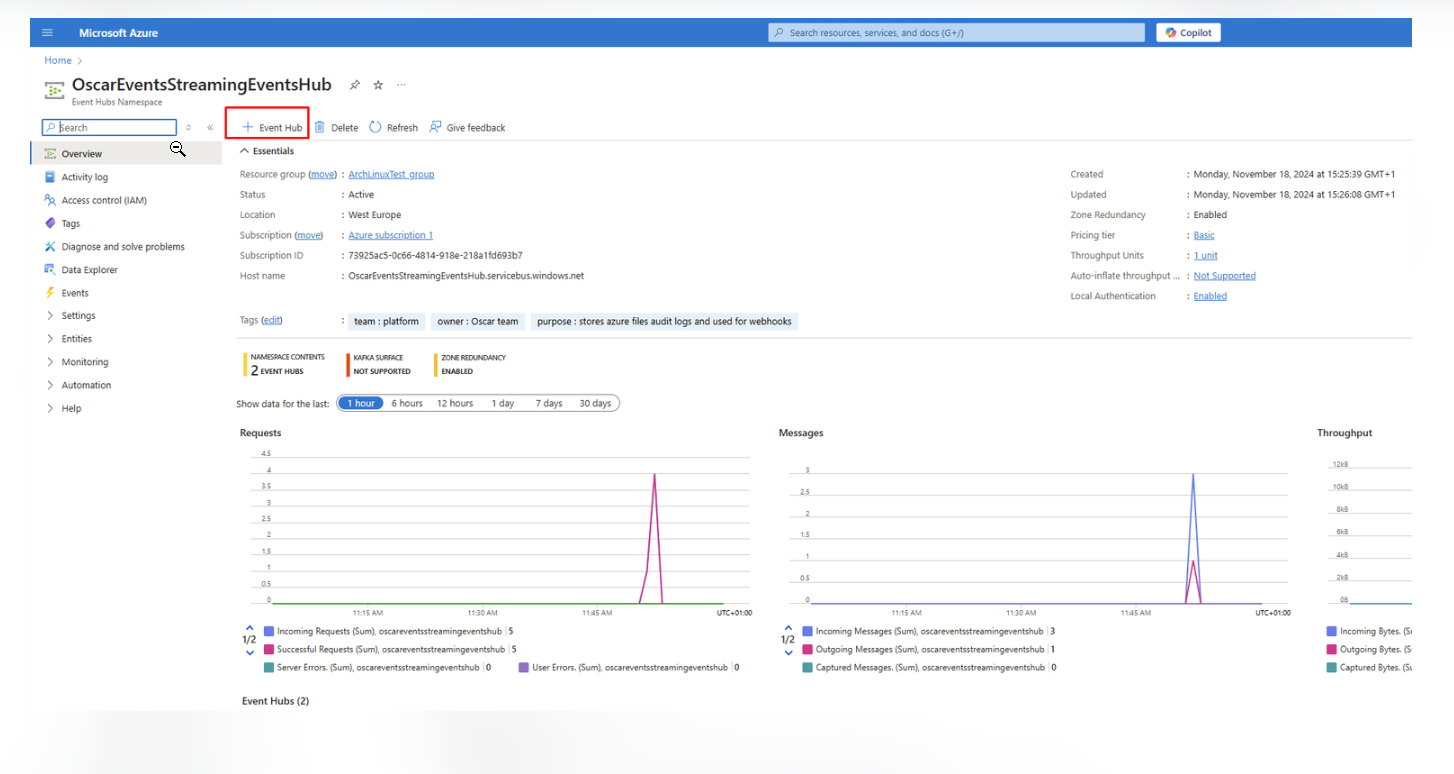Collapse the left sidebar menu
The image size is (1454, 774).
pos(210,128)
